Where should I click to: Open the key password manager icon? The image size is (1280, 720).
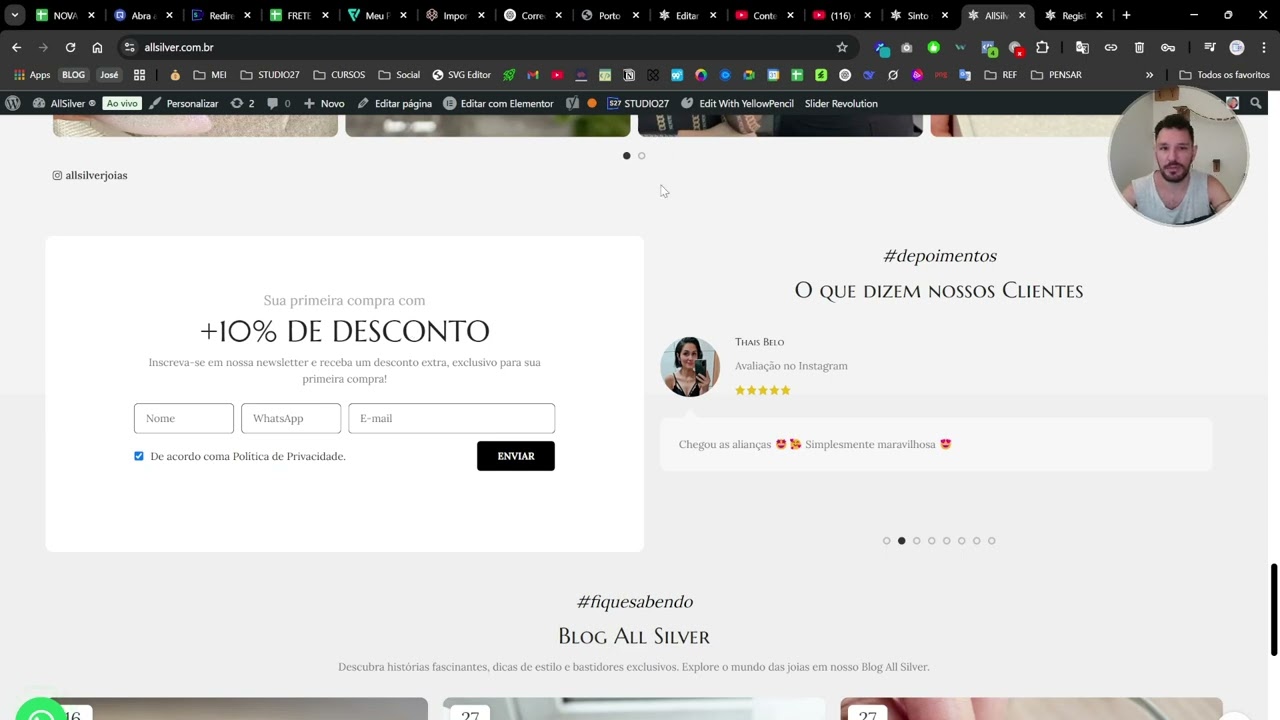coord(1168,47)
